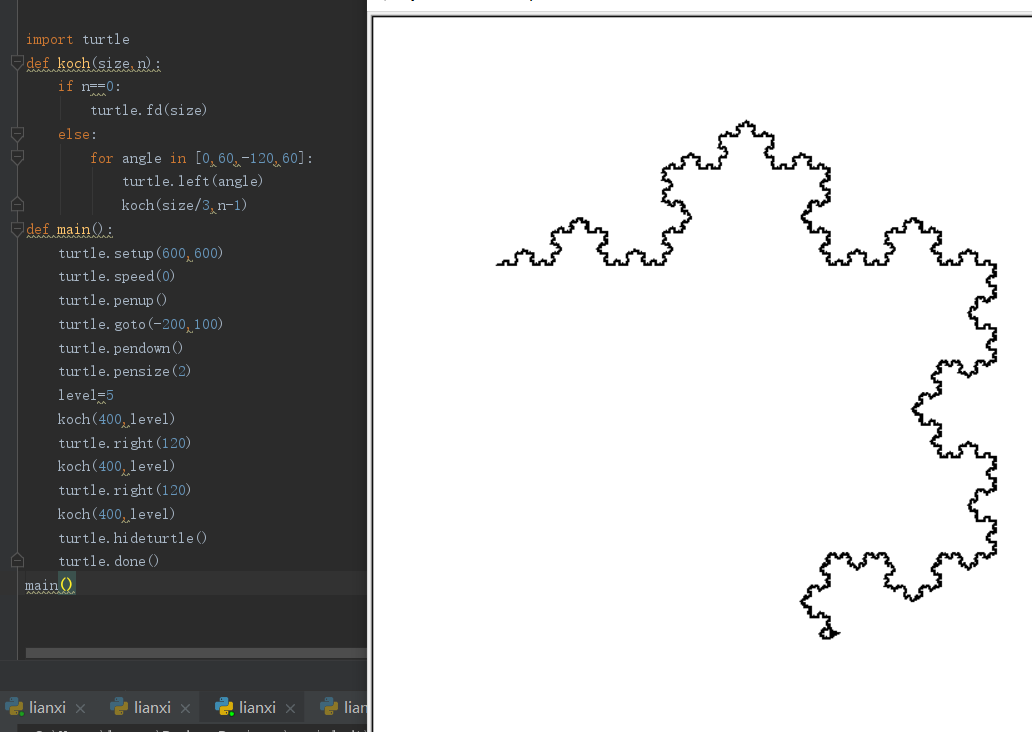Collapse the def main function fold marker

[x=18, y=229]
